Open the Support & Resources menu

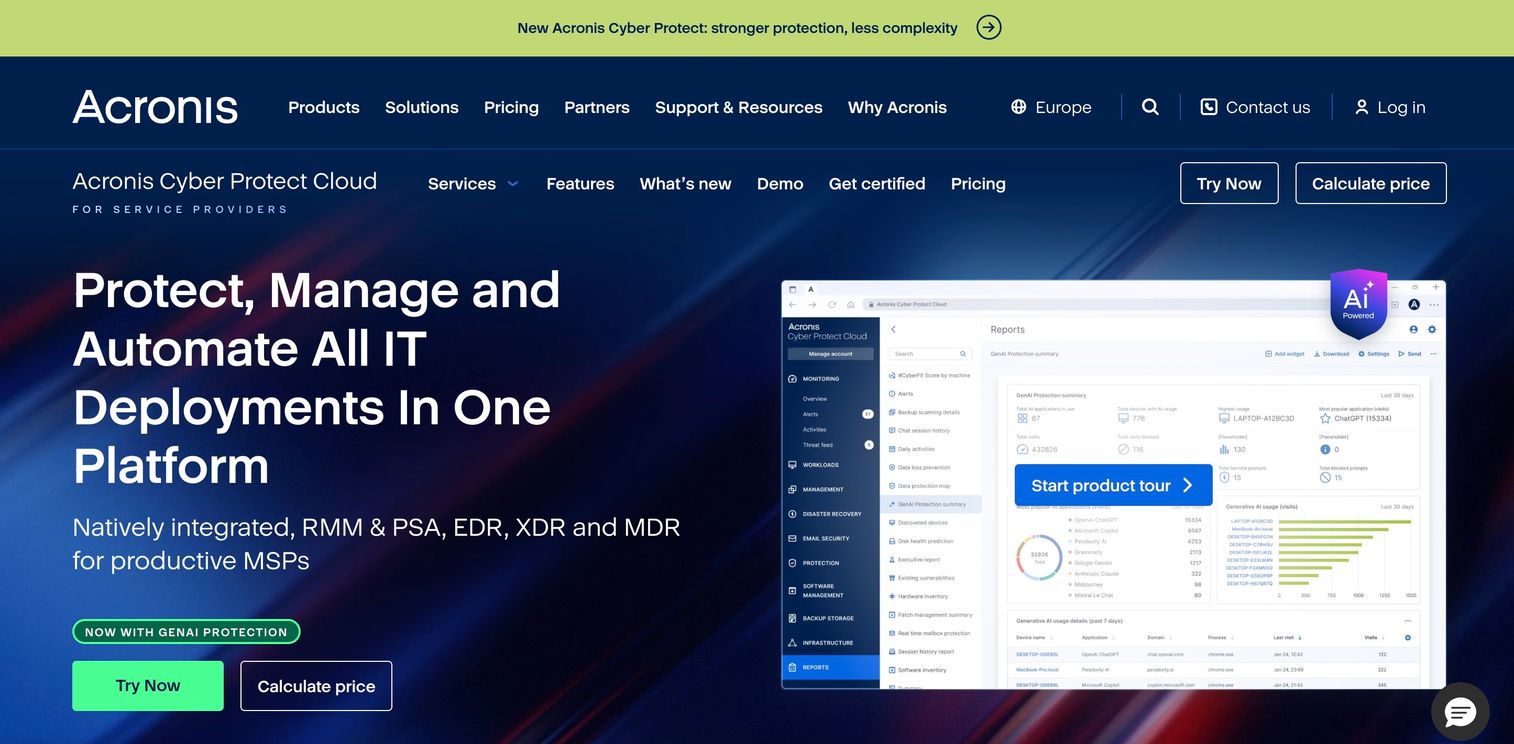739,107
